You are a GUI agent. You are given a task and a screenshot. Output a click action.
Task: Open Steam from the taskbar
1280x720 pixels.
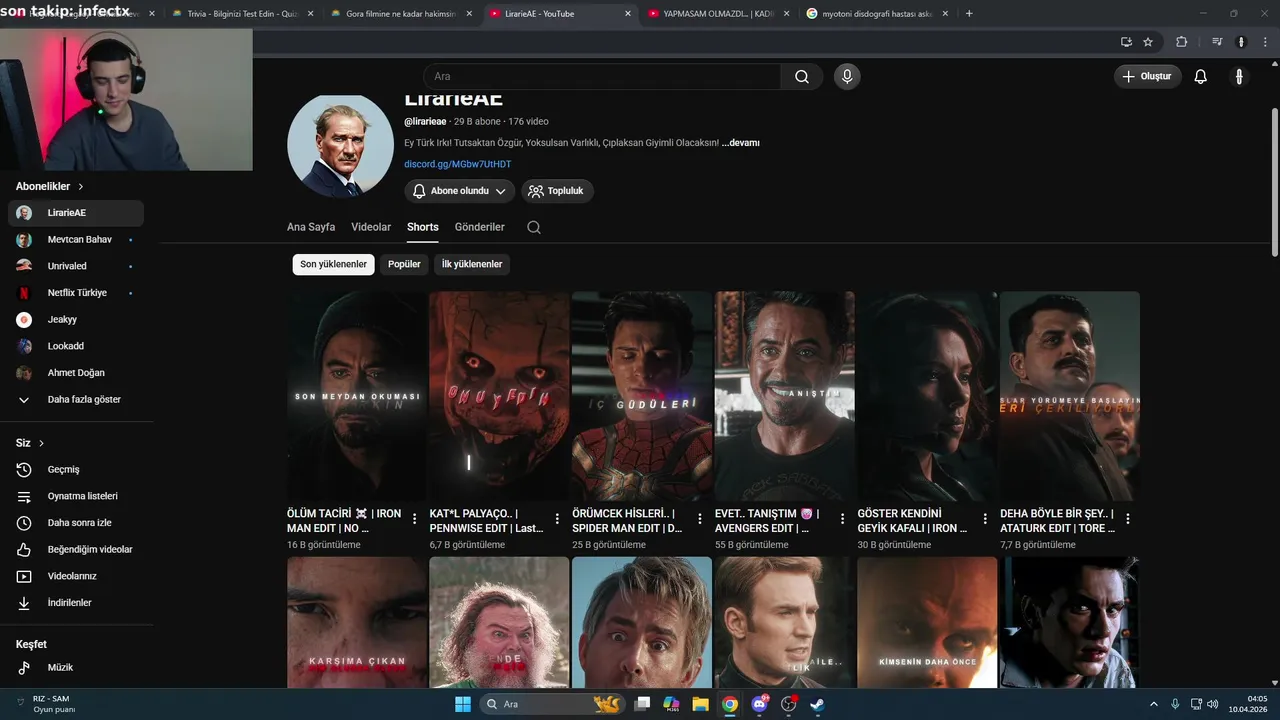(817, 704)
